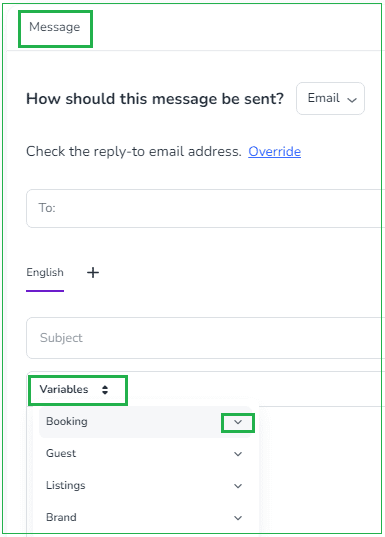Expand the Listings variables chevron
Screen dimensions: 385x537
tap(238, 486)
